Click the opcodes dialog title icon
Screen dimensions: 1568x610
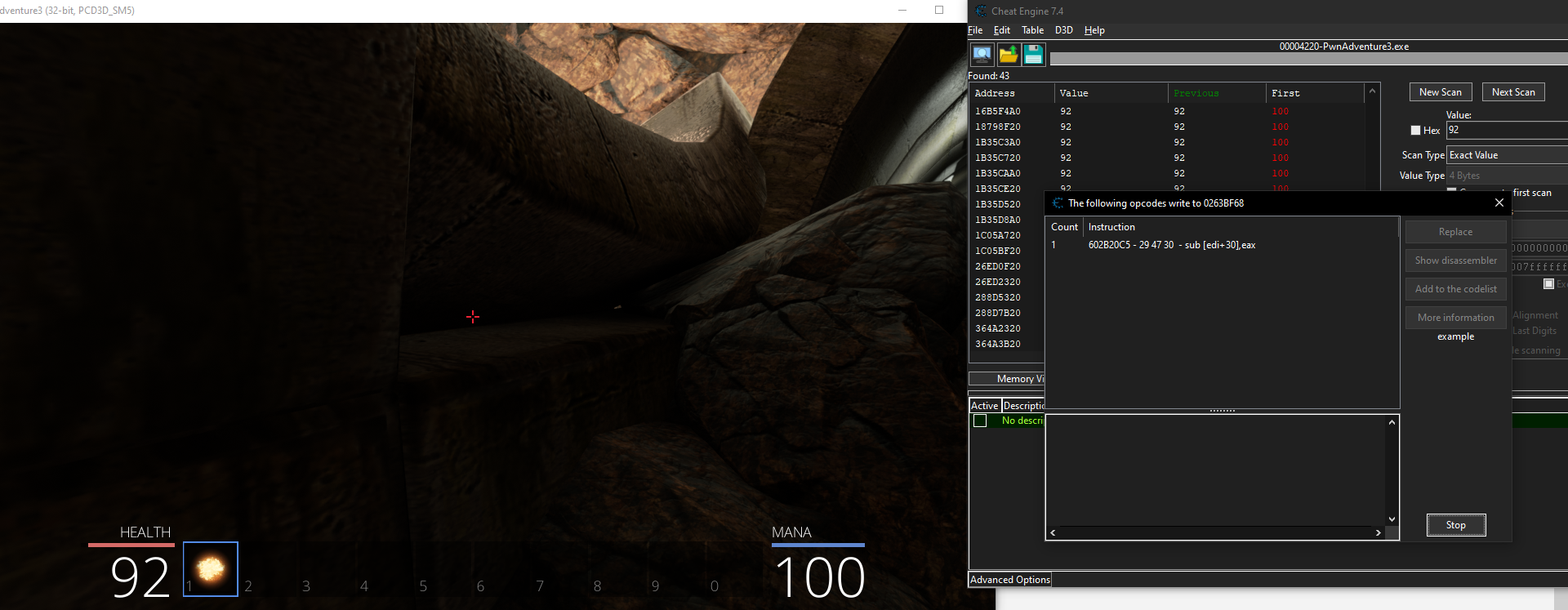1058,203
